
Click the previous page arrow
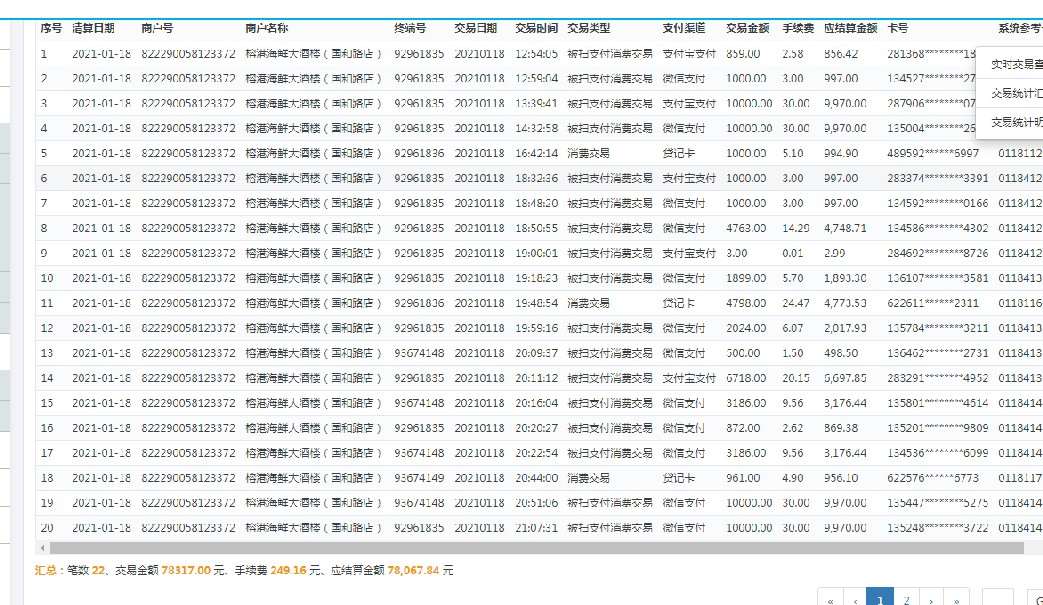(x=854, y=600)
